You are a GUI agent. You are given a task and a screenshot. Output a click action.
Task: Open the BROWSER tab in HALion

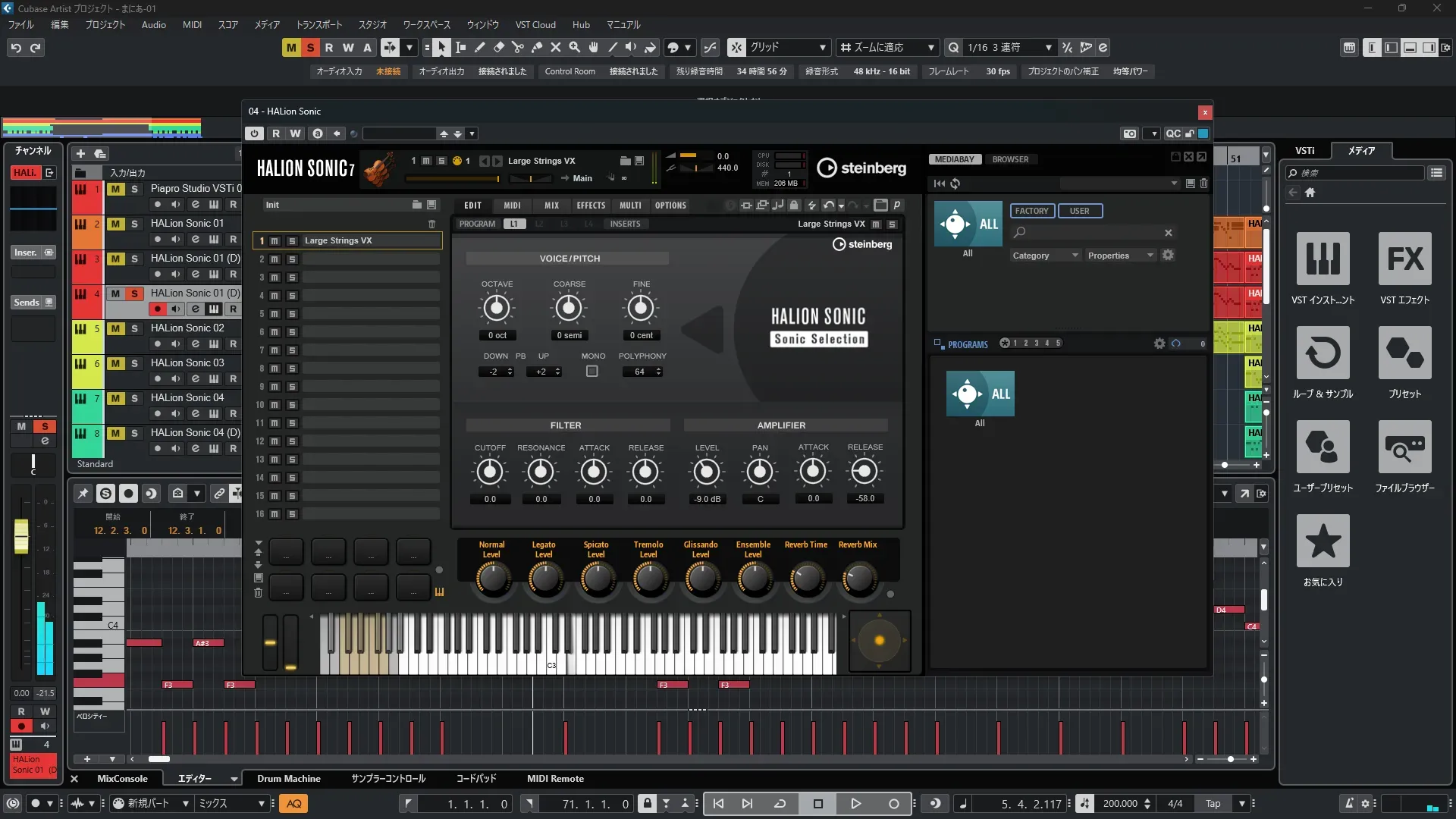1010,159
